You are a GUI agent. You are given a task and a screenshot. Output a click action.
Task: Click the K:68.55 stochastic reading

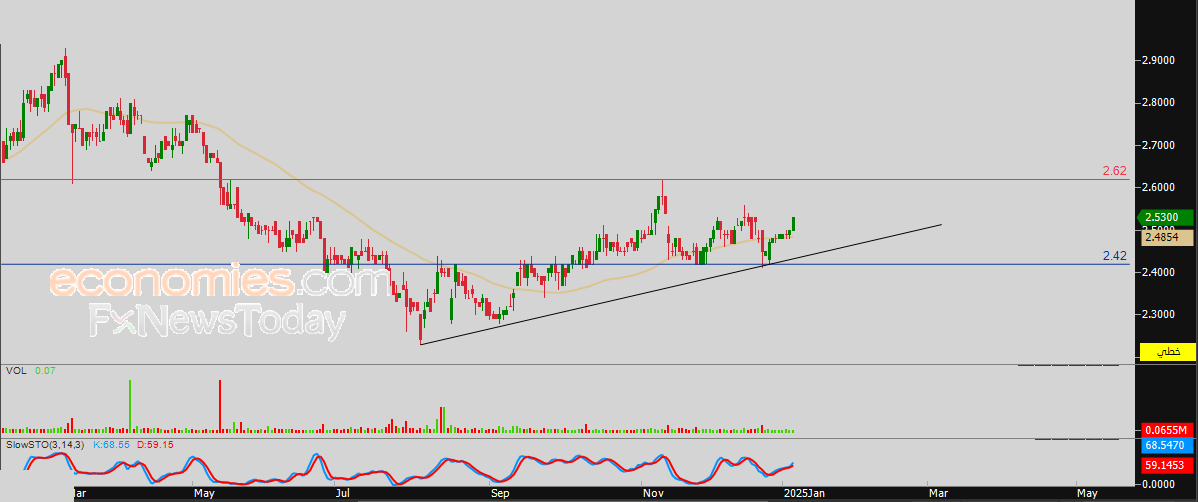113,444
